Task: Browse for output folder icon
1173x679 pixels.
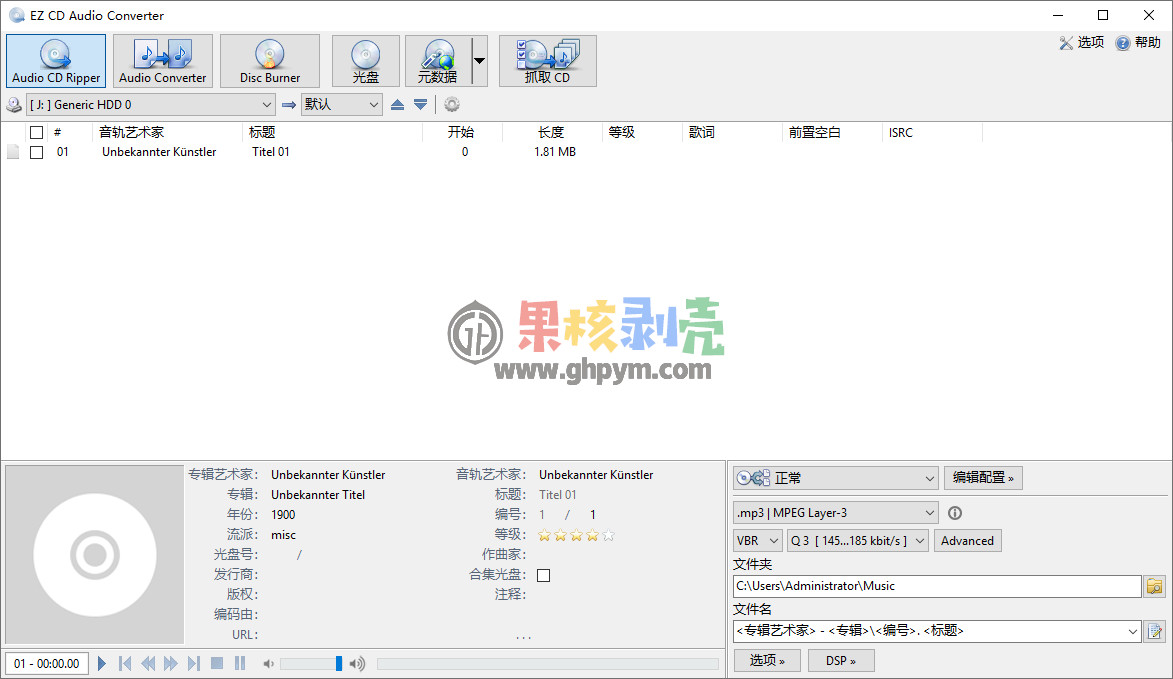Action: tap(1155, 586)
